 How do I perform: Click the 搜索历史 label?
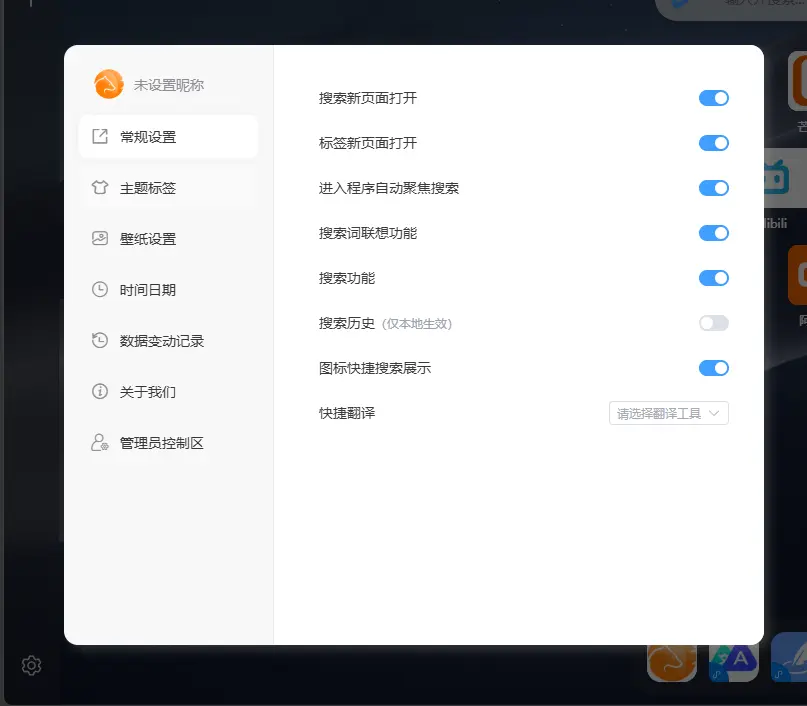347,323
